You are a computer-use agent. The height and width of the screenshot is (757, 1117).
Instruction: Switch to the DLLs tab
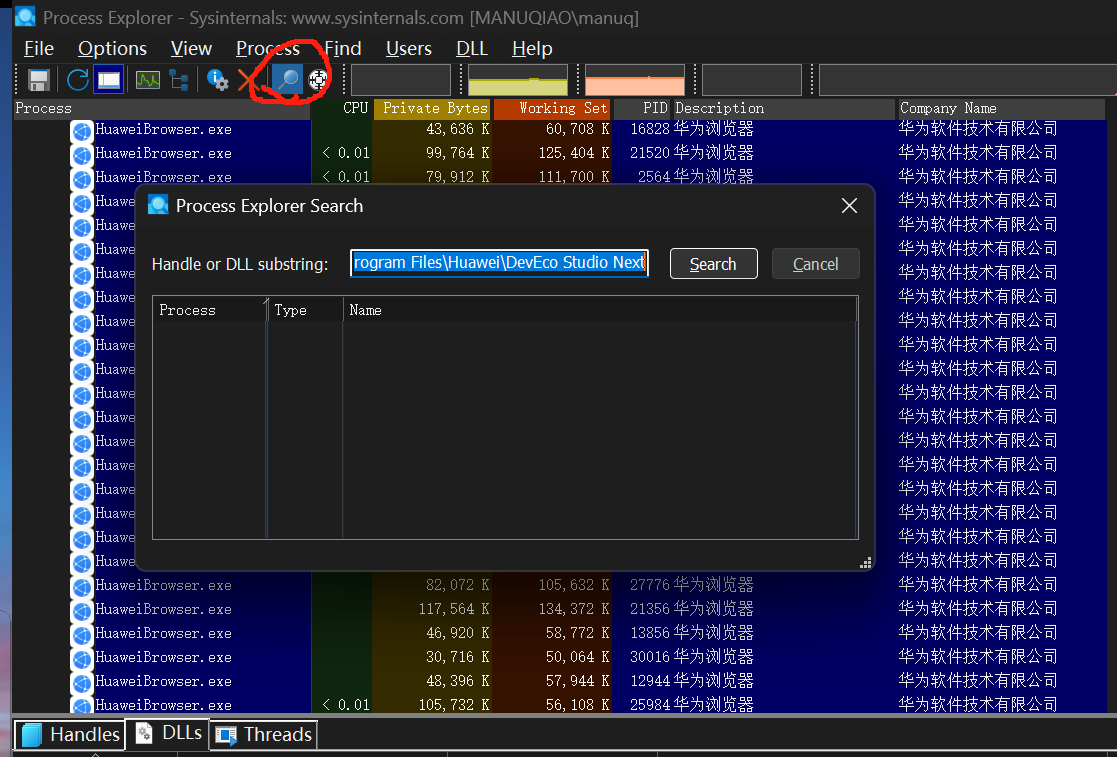tap(168, 733)
